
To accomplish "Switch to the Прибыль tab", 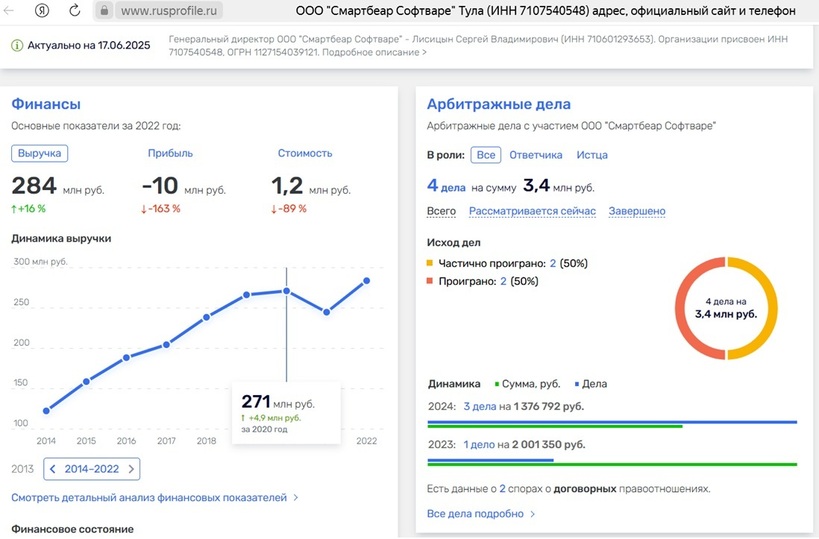I will 170,153.
